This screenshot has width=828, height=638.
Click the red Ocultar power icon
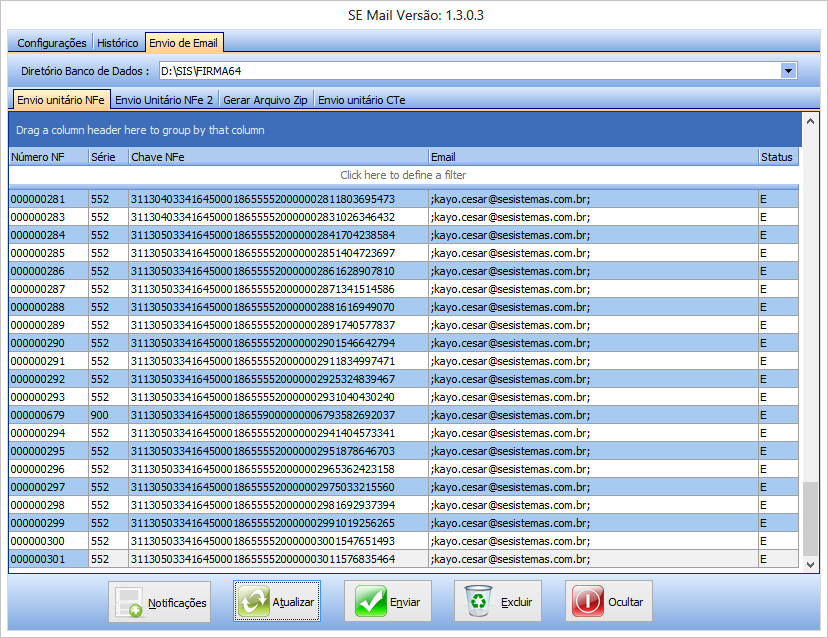coord(589,602)
